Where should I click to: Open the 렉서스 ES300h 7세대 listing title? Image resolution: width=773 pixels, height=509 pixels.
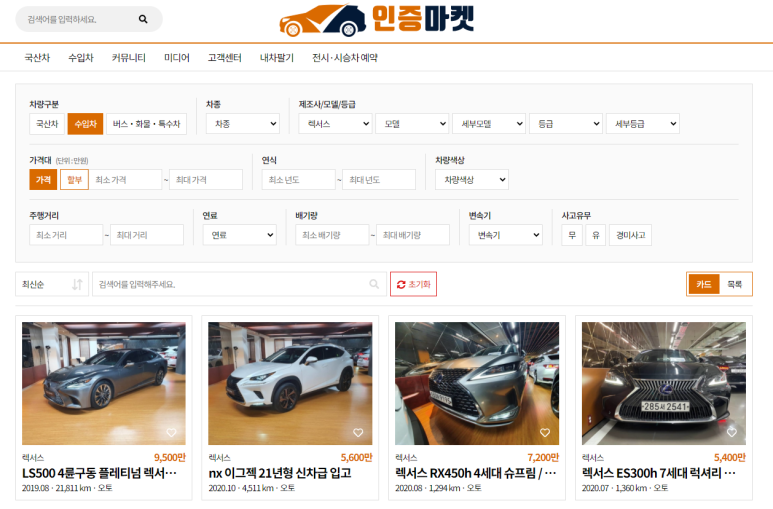point(659,473)
